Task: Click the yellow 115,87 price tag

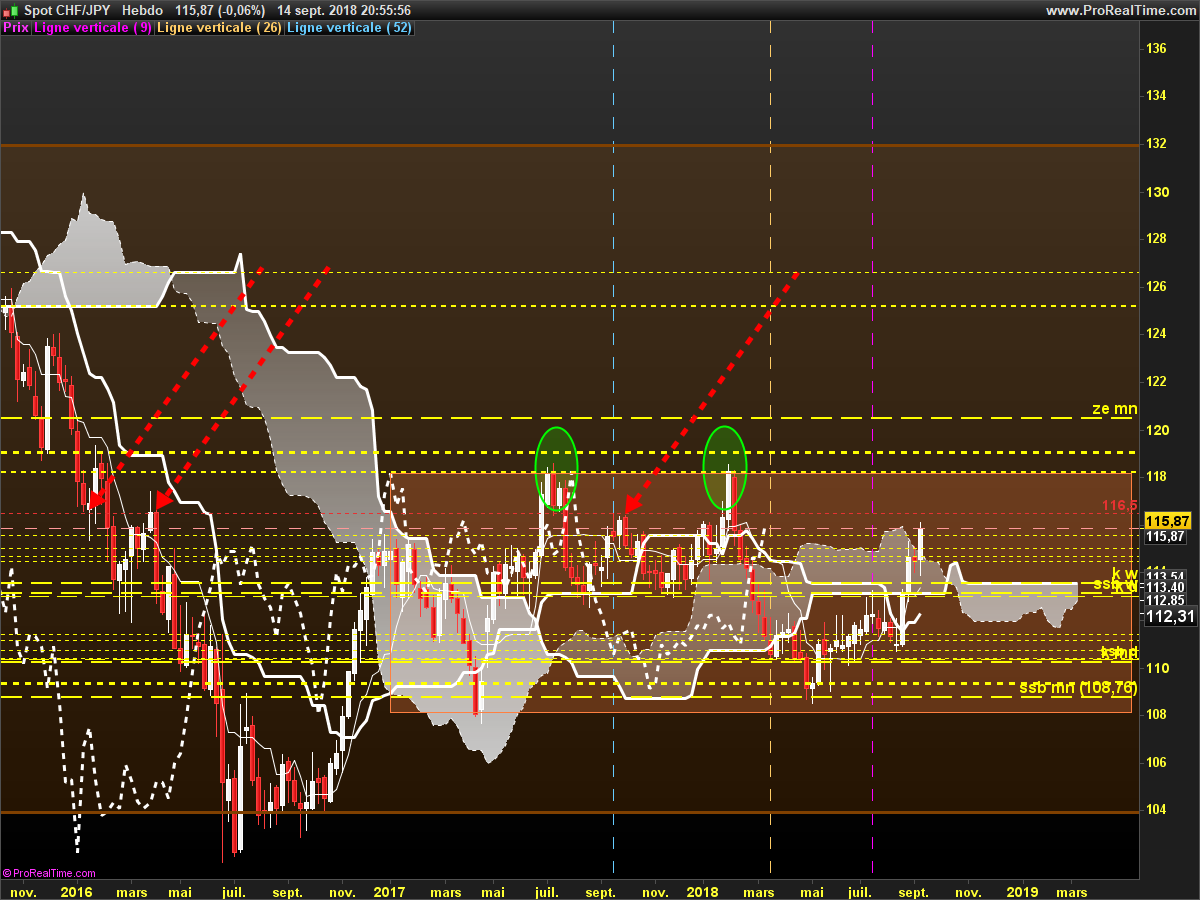Action: tap(1168, 521)
